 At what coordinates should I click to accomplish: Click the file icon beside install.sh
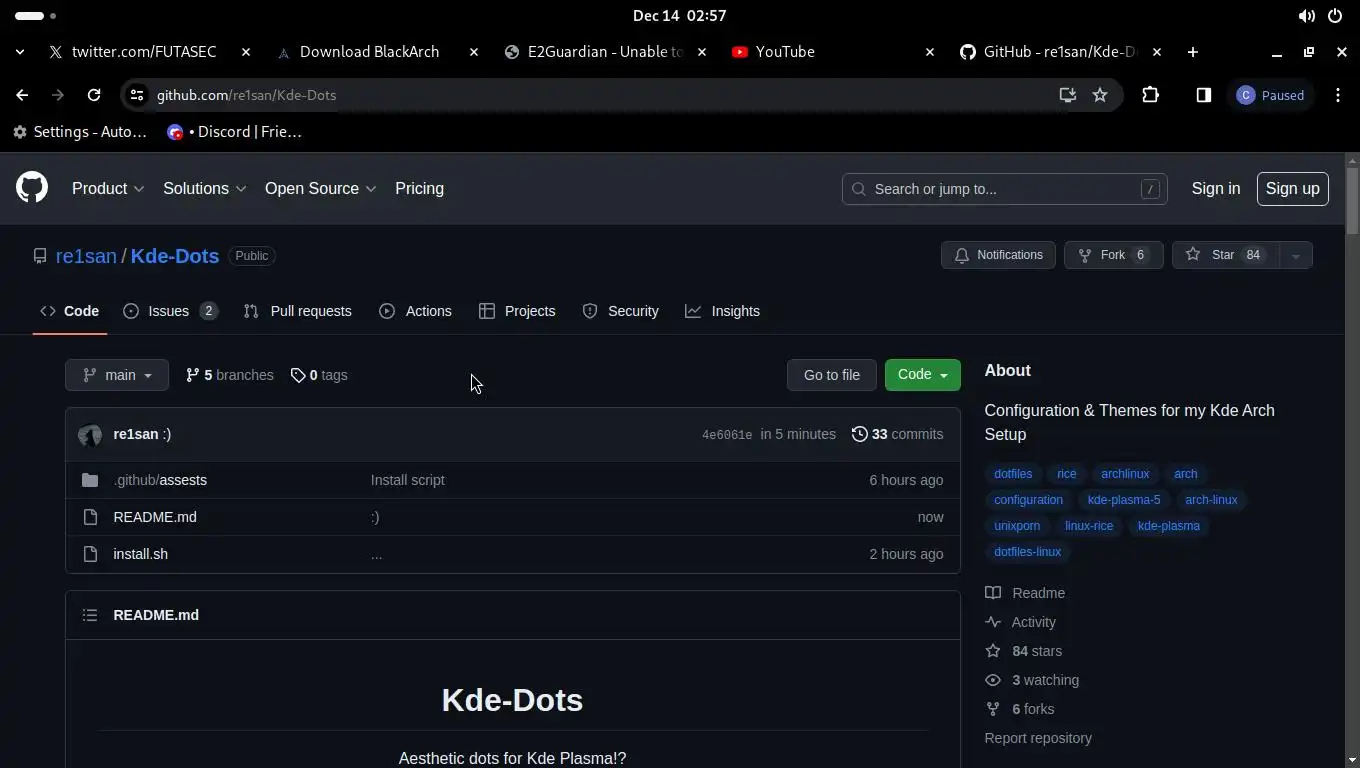coord(90,554)
